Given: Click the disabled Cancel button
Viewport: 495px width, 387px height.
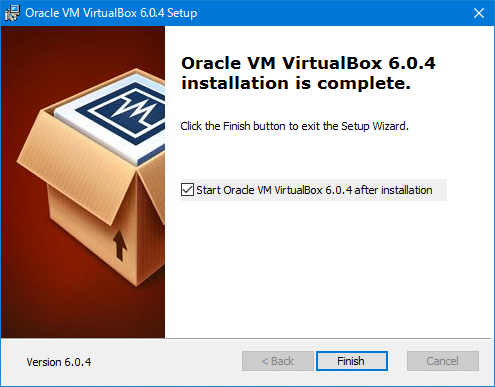Looking at the screenshot, I should (443, 361).
